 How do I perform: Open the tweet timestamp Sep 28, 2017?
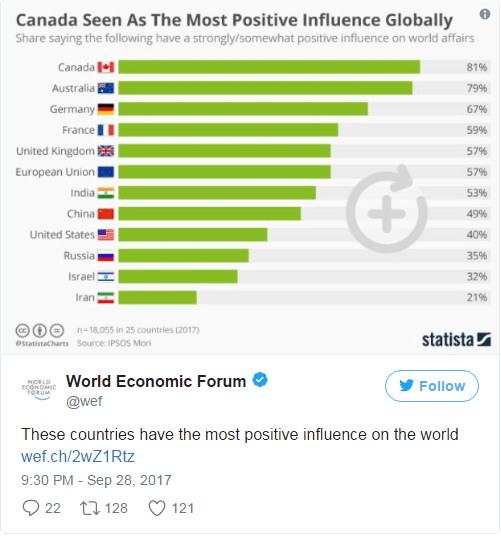[96, 480]
